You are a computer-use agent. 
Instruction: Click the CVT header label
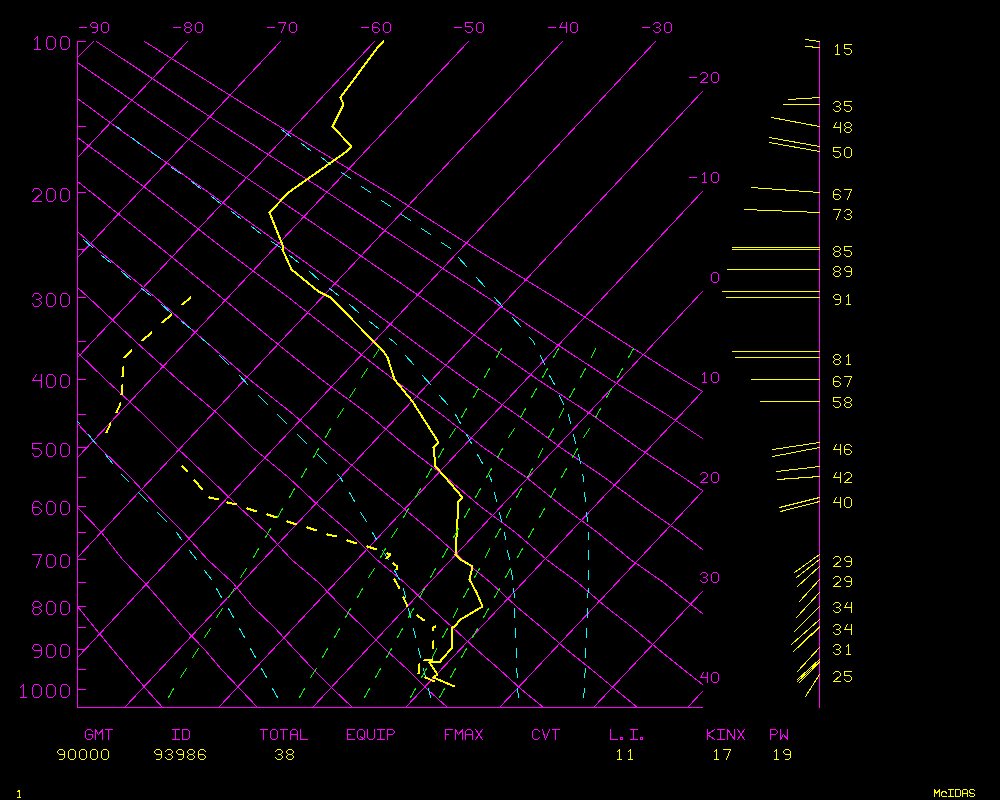pyautogui.click(x=545, y=735)
